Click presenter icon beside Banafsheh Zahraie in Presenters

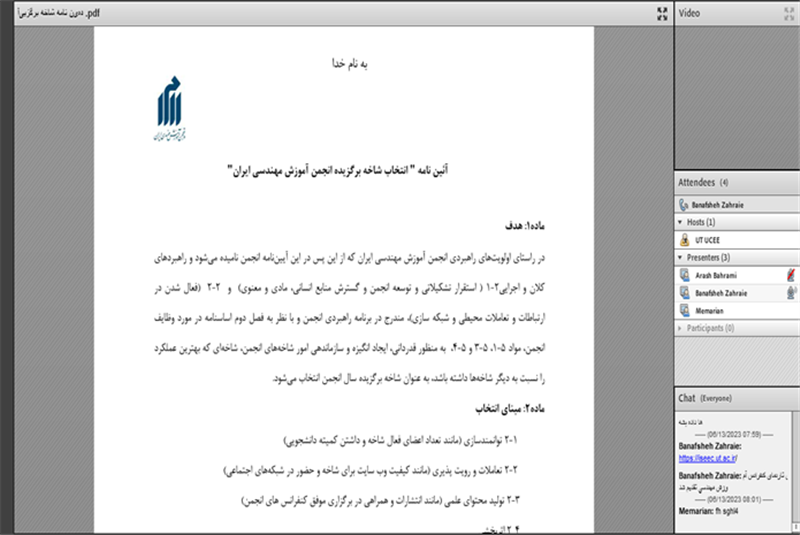tap(685, 293)
